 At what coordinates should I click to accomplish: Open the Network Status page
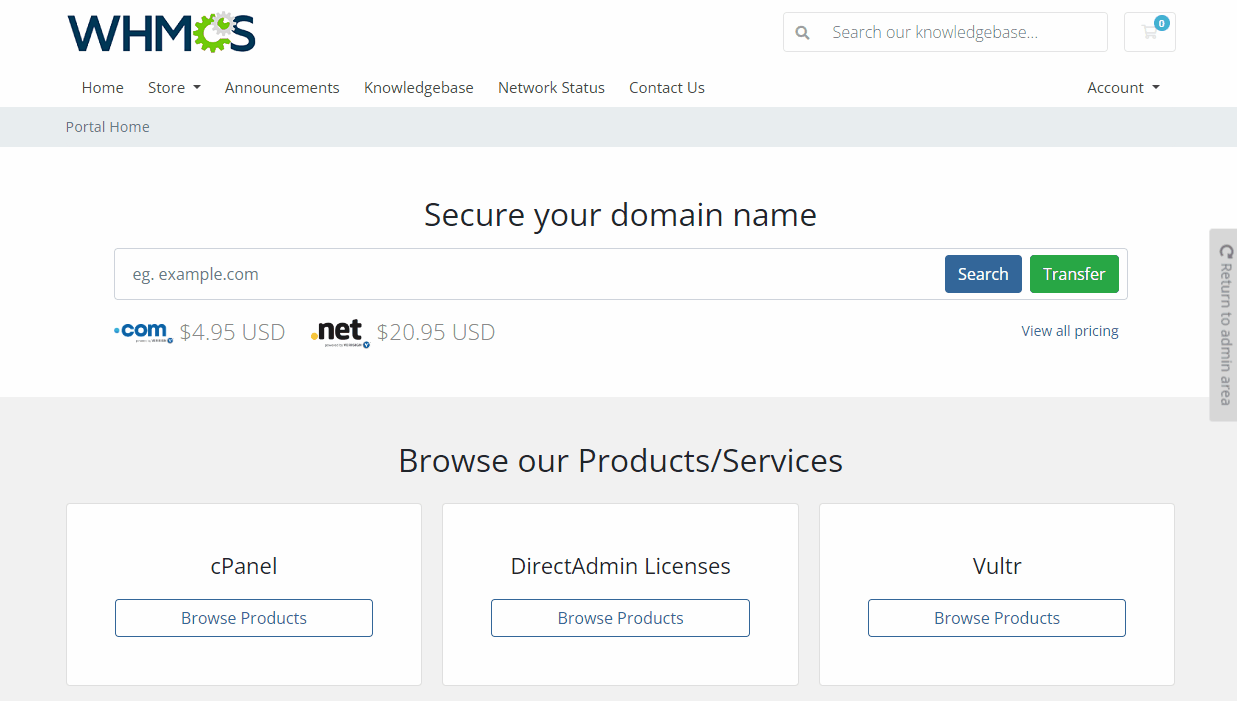tap(551, 88)
